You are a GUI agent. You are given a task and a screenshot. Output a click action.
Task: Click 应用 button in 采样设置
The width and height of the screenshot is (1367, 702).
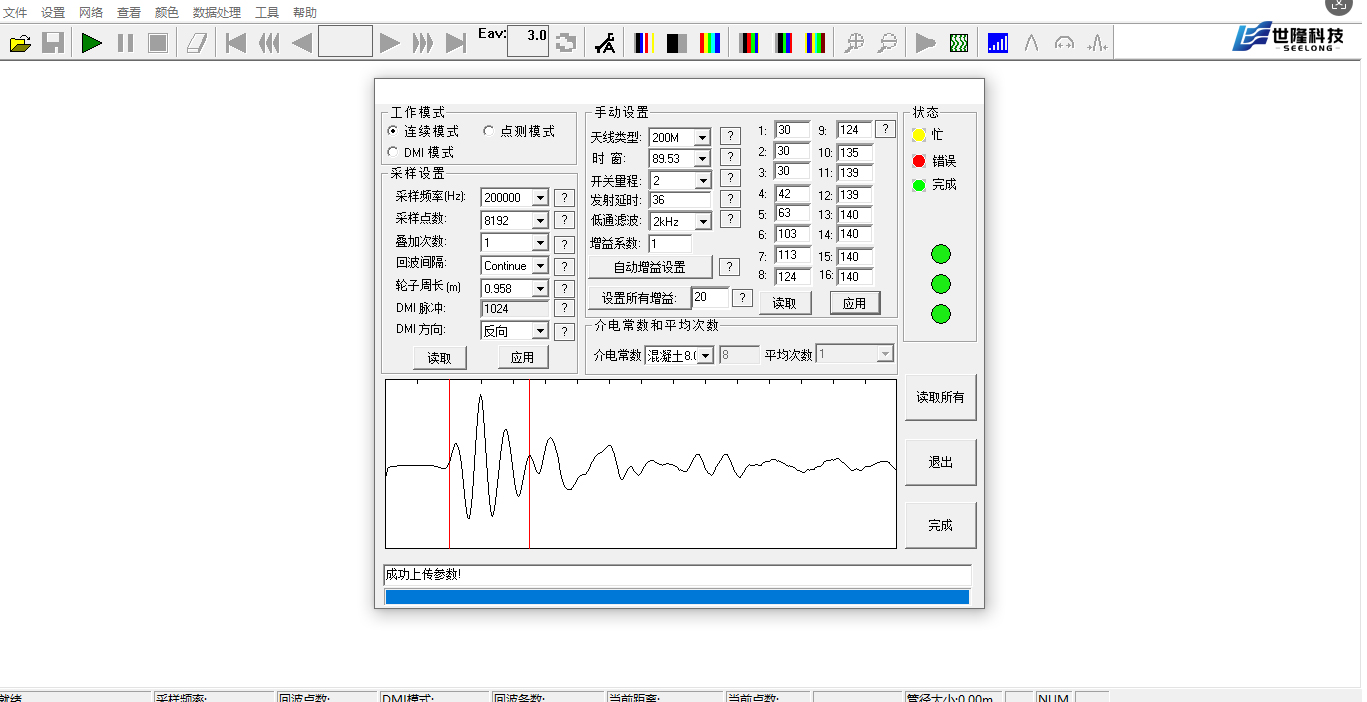point(523,358)
